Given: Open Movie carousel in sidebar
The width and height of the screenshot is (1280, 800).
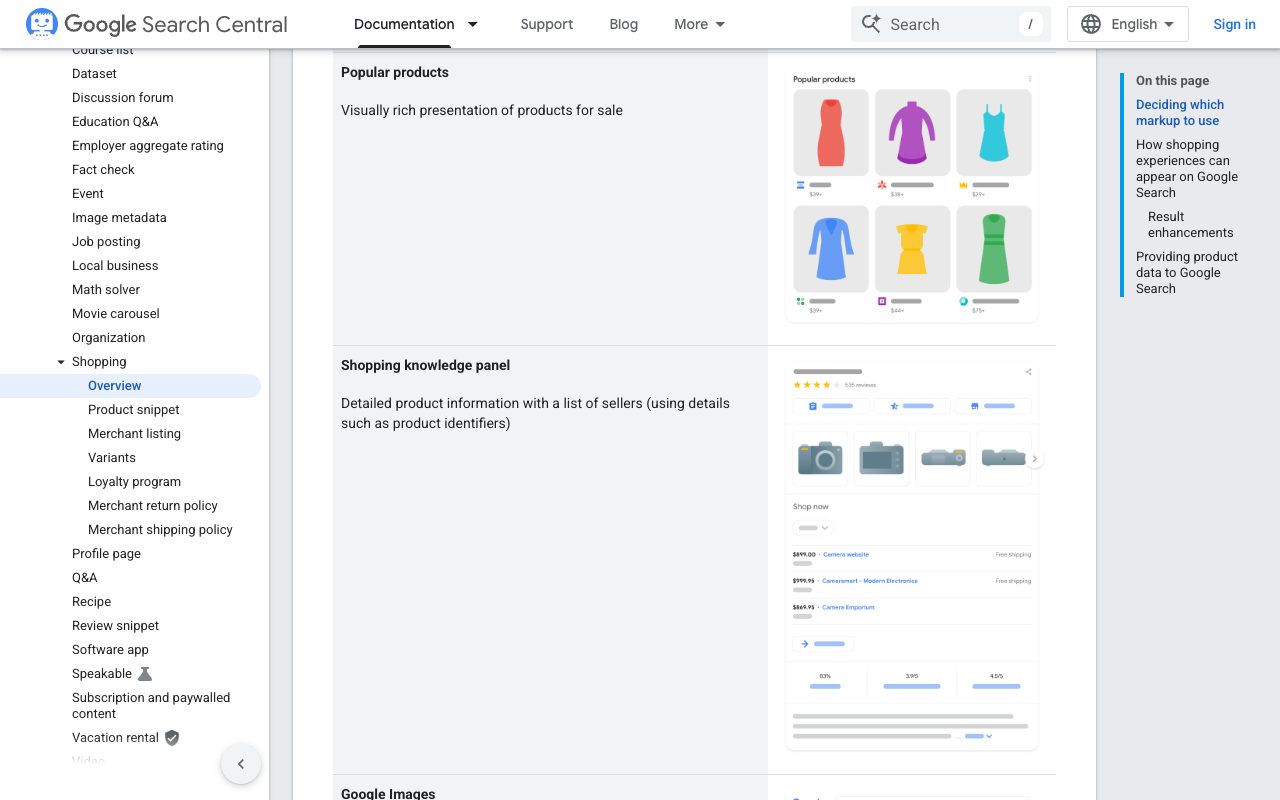Looking at the screenshot, I should [x=116, y=314].
